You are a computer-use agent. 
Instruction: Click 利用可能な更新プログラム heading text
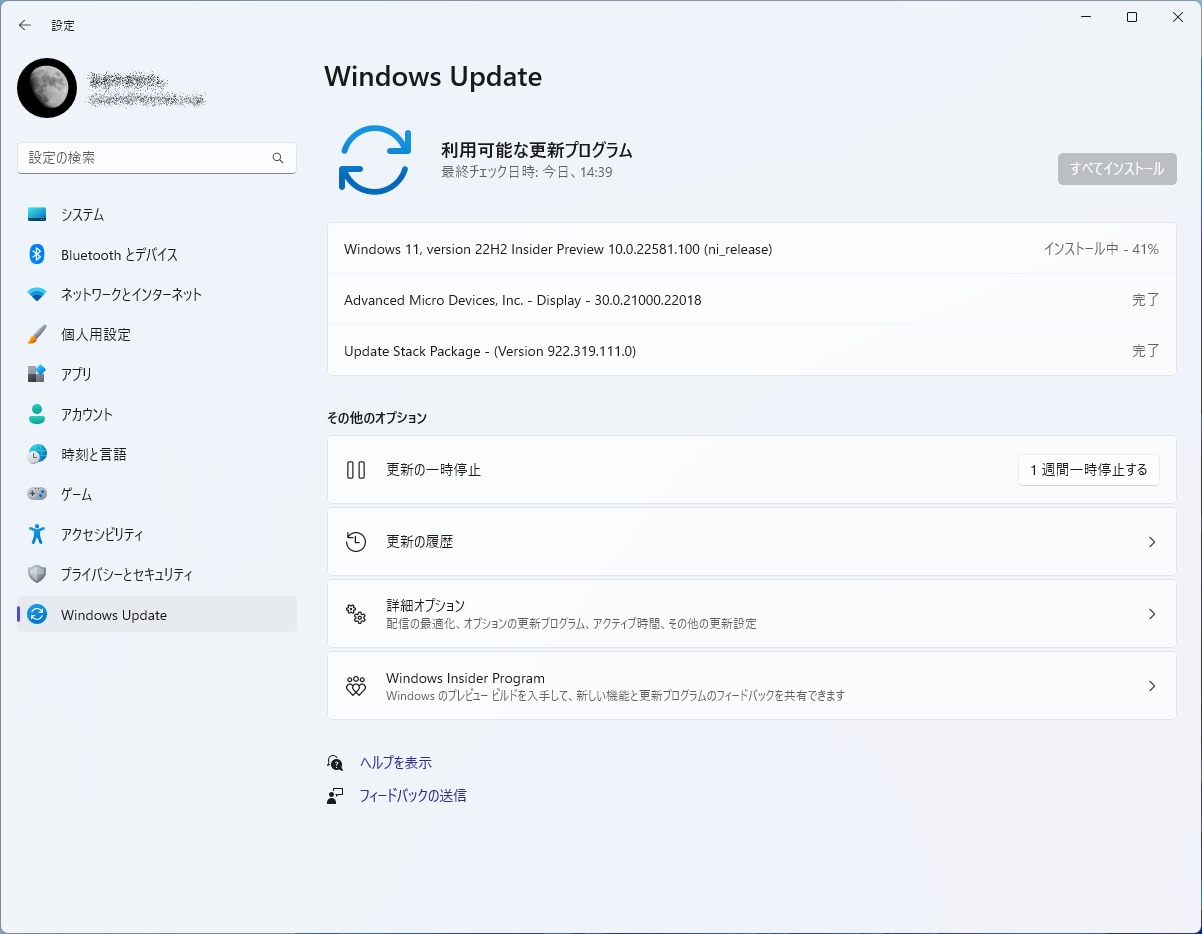click(537, 150)
